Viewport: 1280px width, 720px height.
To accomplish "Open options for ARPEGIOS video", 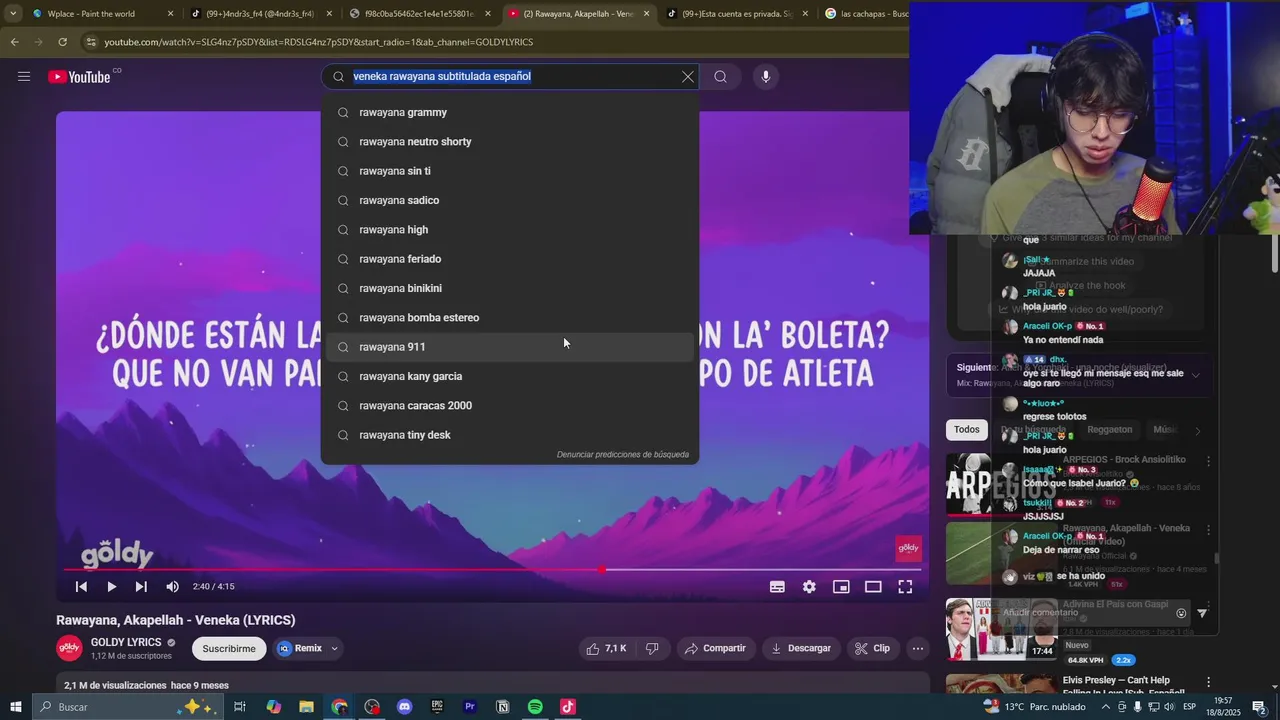I will click(1208, 461).
